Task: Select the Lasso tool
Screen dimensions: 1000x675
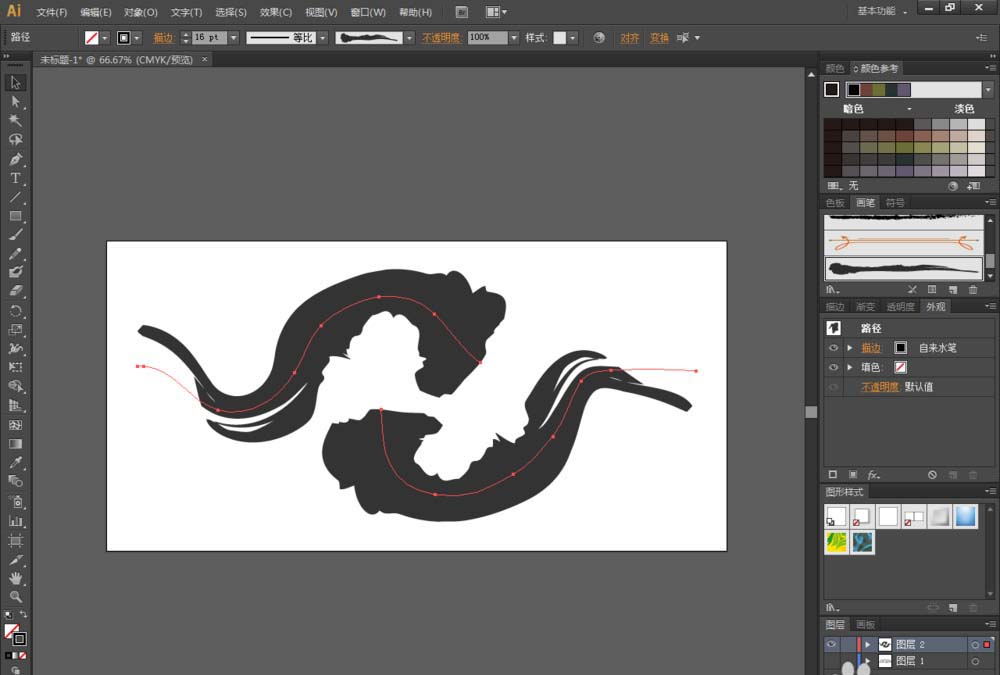Action: coord(15,140)
